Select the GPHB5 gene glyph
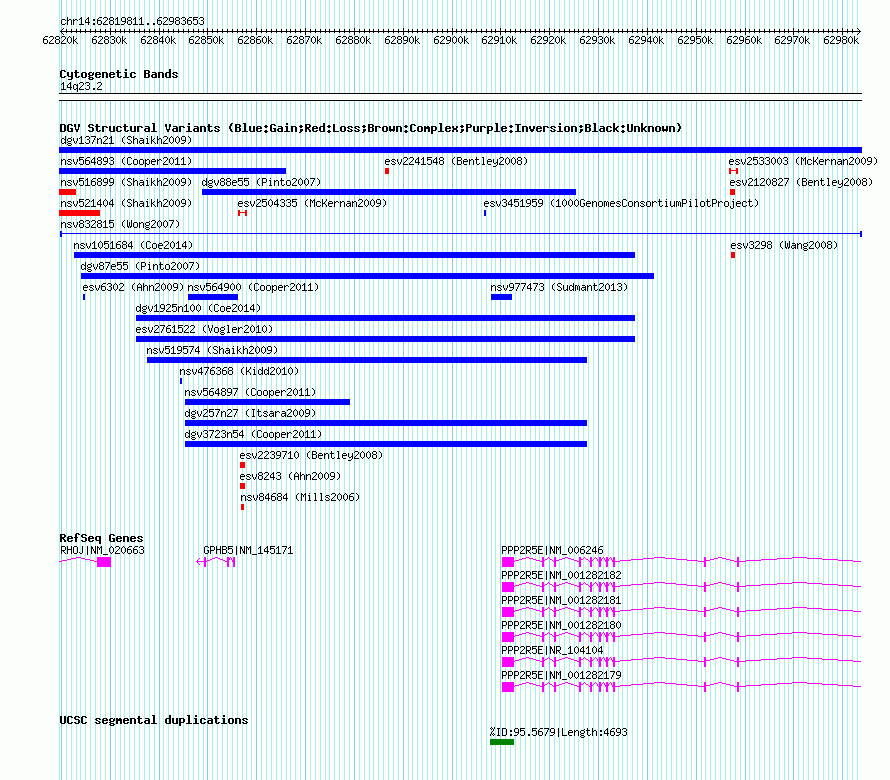The image size is (890, 780). 216,562
